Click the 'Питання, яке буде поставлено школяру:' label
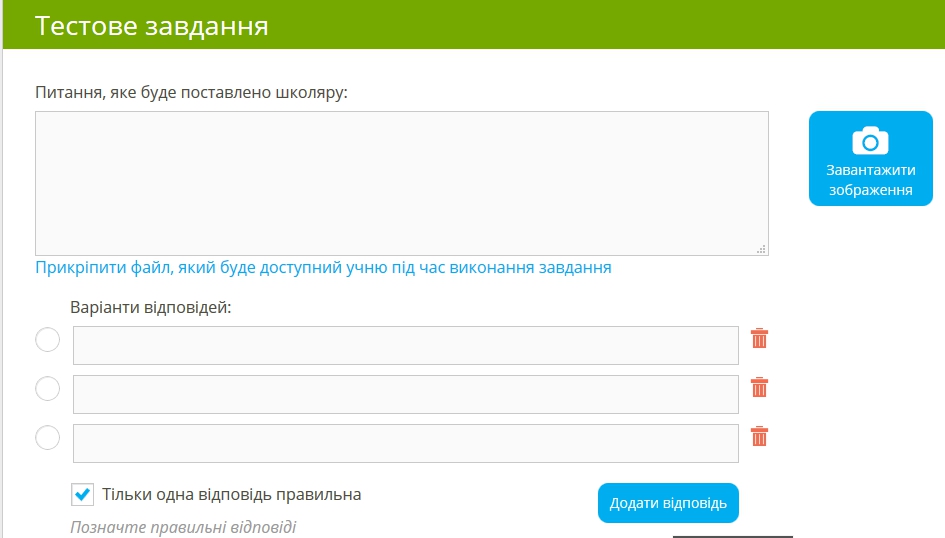The height and width of the screenshot is (538, 945). click(191, 92)
